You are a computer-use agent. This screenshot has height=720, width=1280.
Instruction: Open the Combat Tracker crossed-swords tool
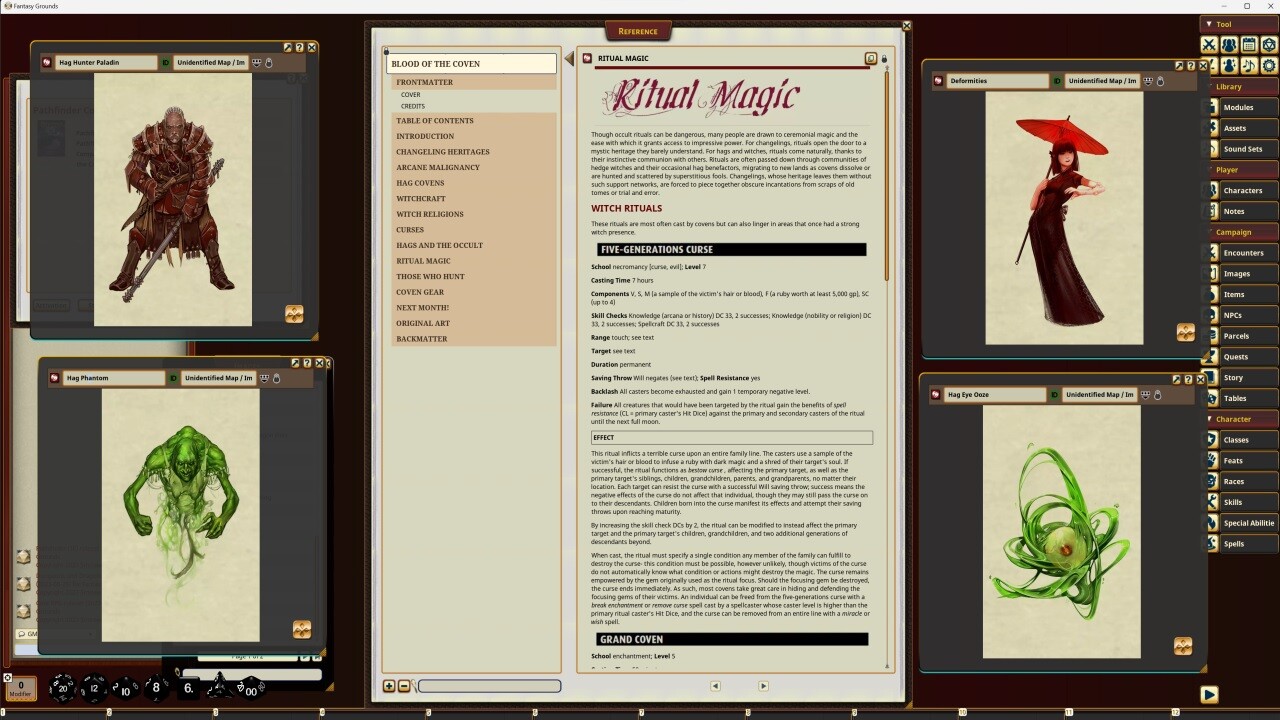1209,45
